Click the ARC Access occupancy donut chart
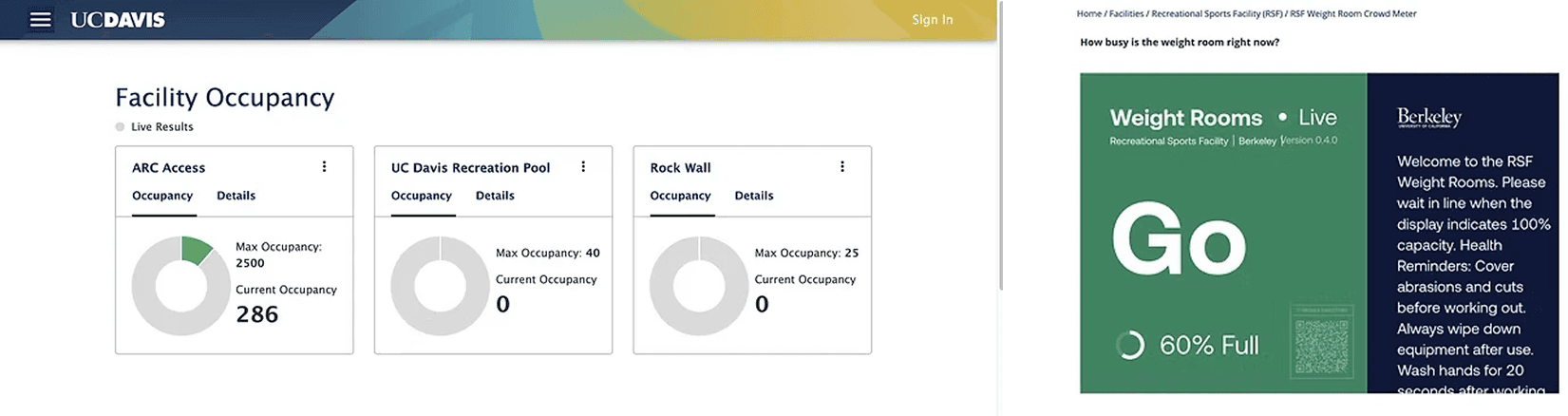Screen dimensions: 1568x416 (x=180, y=286)
